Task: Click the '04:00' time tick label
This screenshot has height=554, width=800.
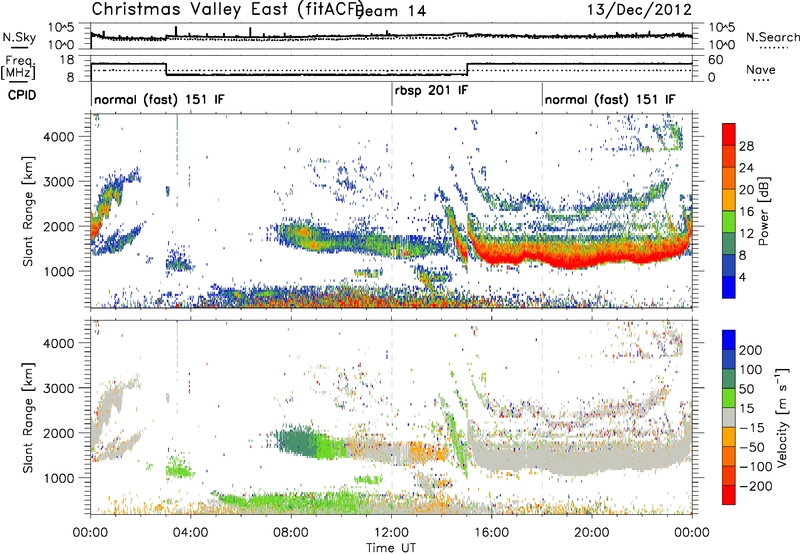Action: (190, 533)
